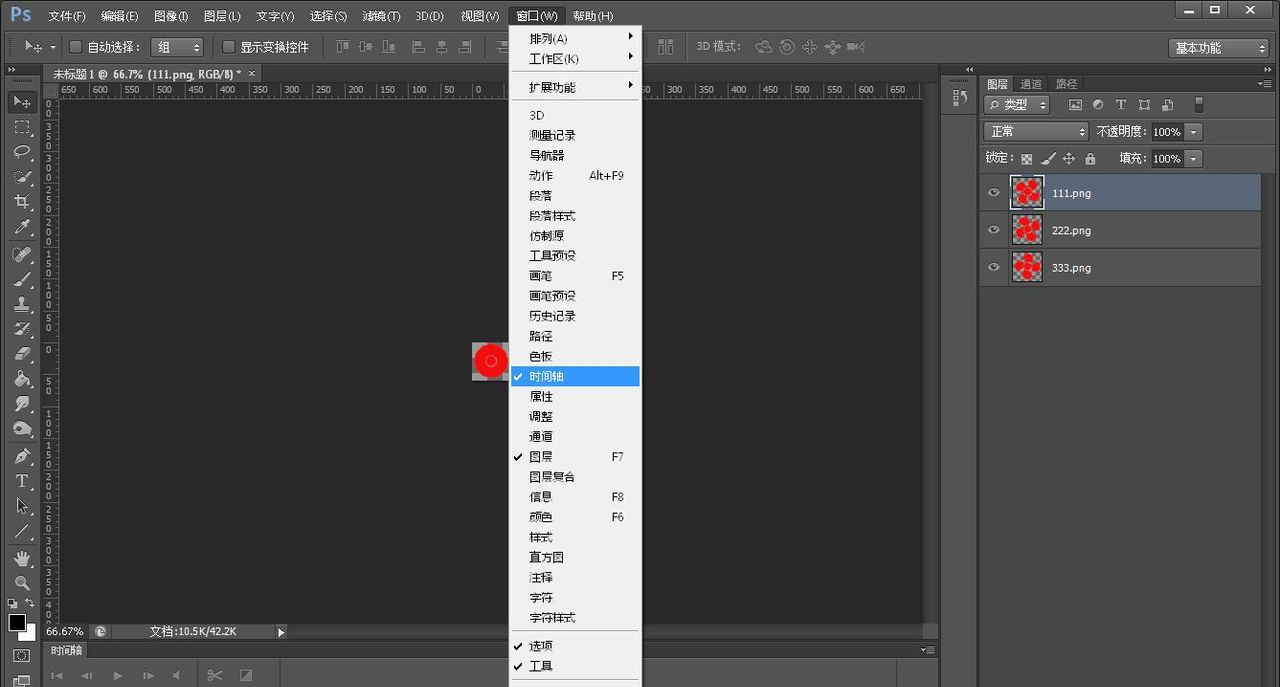This screenshot has width=1280, height=687.
Task: Select the Hand tool
Action: tap(22, 557)
